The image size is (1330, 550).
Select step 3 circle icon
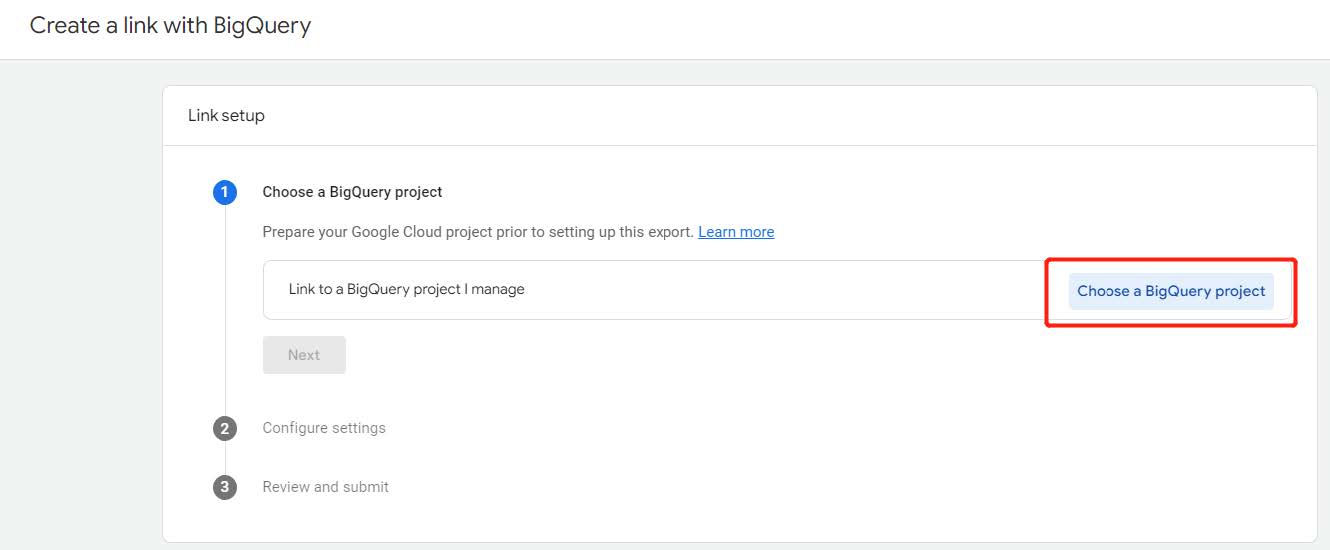point(225,487)
